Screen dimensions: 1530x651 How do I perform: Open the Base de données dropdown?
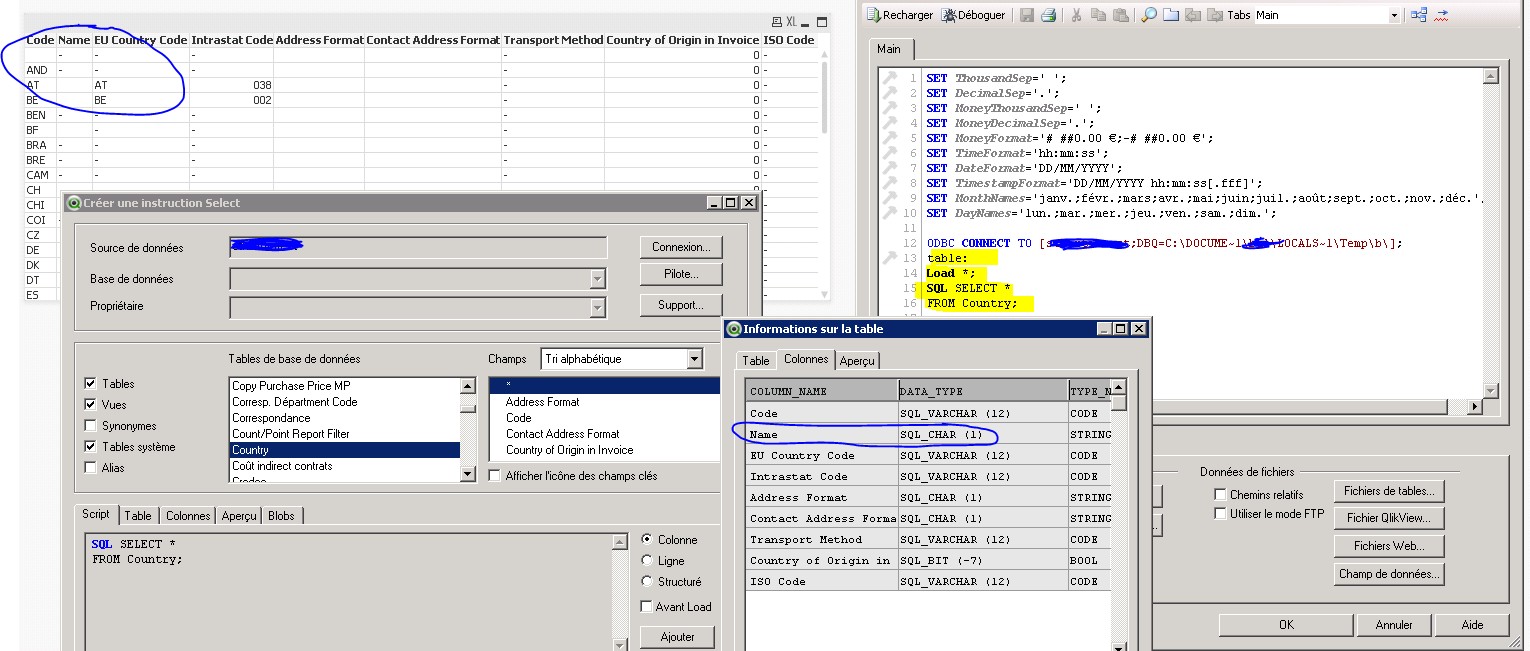pos(597,280)
